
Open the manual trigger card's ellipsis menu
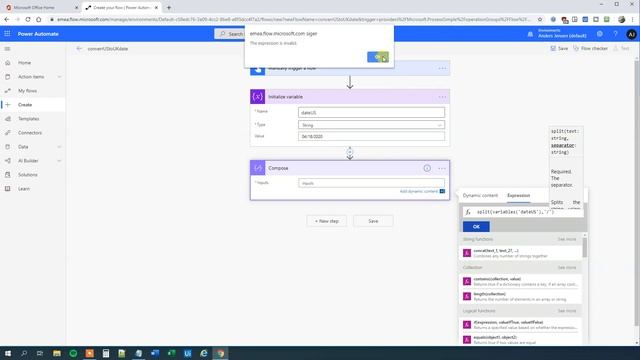442,69
